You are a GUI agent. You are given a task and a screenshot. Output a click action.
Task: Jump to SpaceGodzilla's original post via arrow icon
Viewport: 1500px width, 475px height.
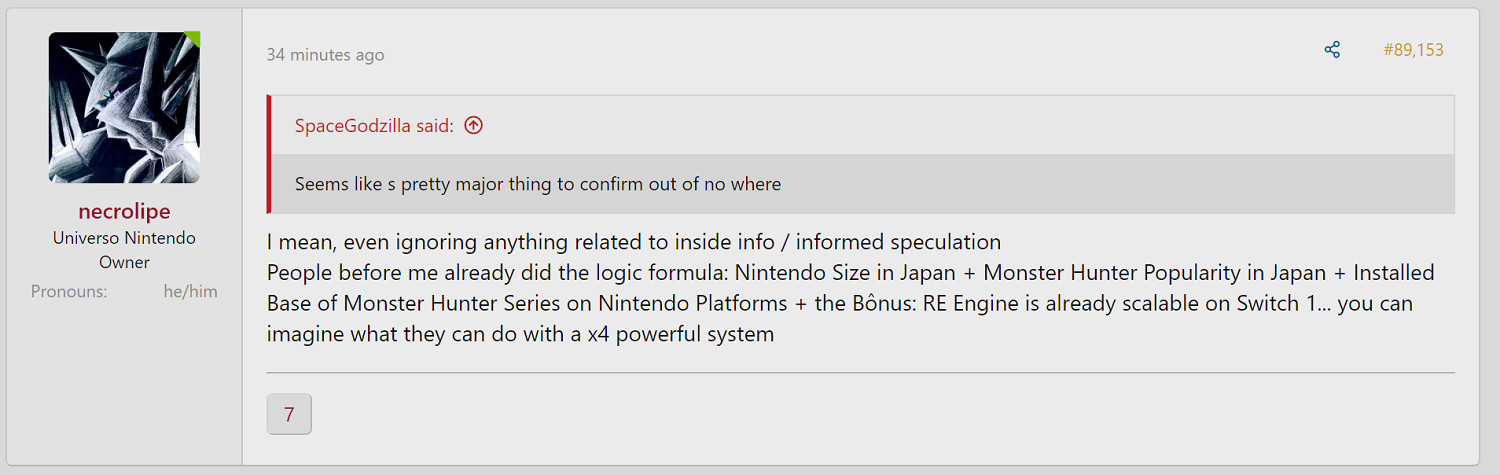pos(474,126)
